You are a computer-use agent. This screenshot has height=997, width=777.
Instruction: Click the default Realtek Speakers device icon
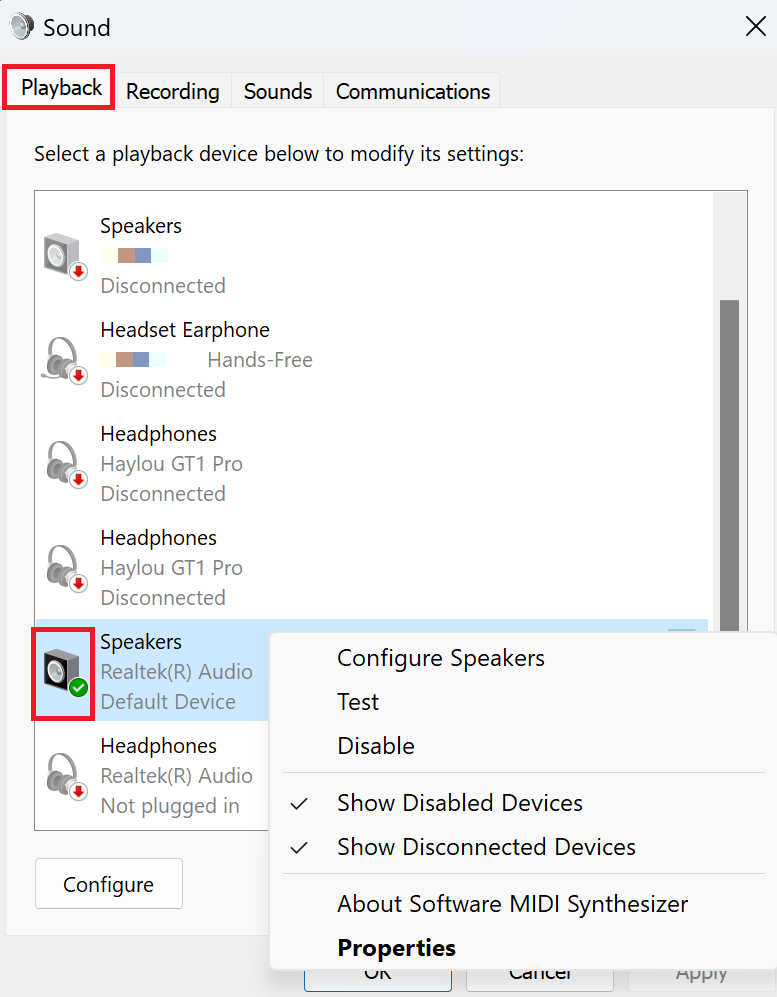(x=63, y=670)
